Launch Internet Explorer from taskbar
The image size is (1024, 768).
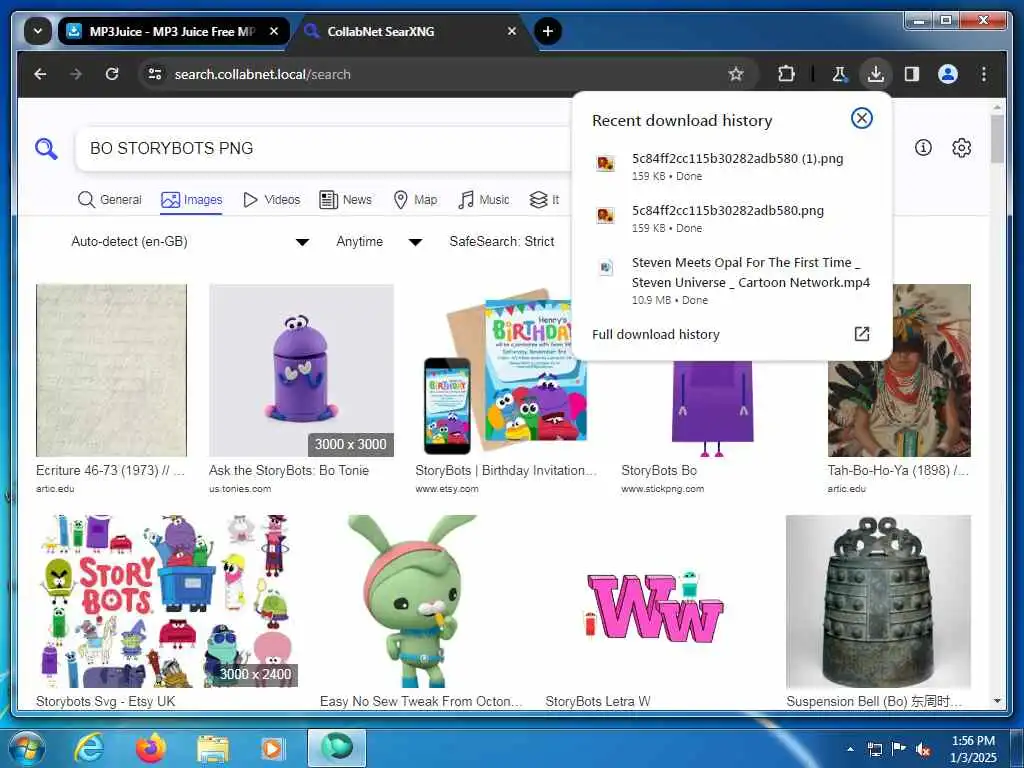88,748
